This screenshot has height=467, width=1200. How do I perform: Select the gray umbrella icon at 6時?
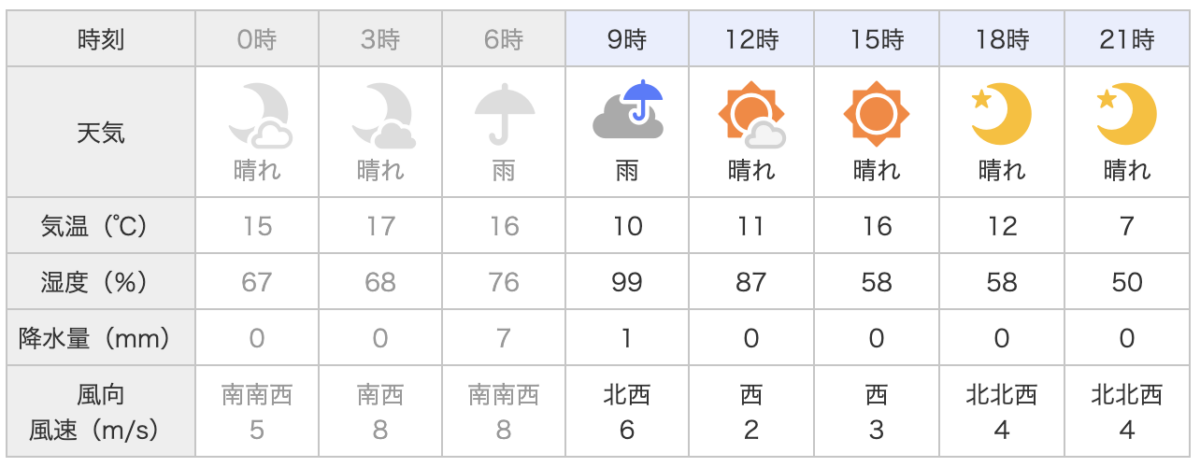(x=504, y=114)
